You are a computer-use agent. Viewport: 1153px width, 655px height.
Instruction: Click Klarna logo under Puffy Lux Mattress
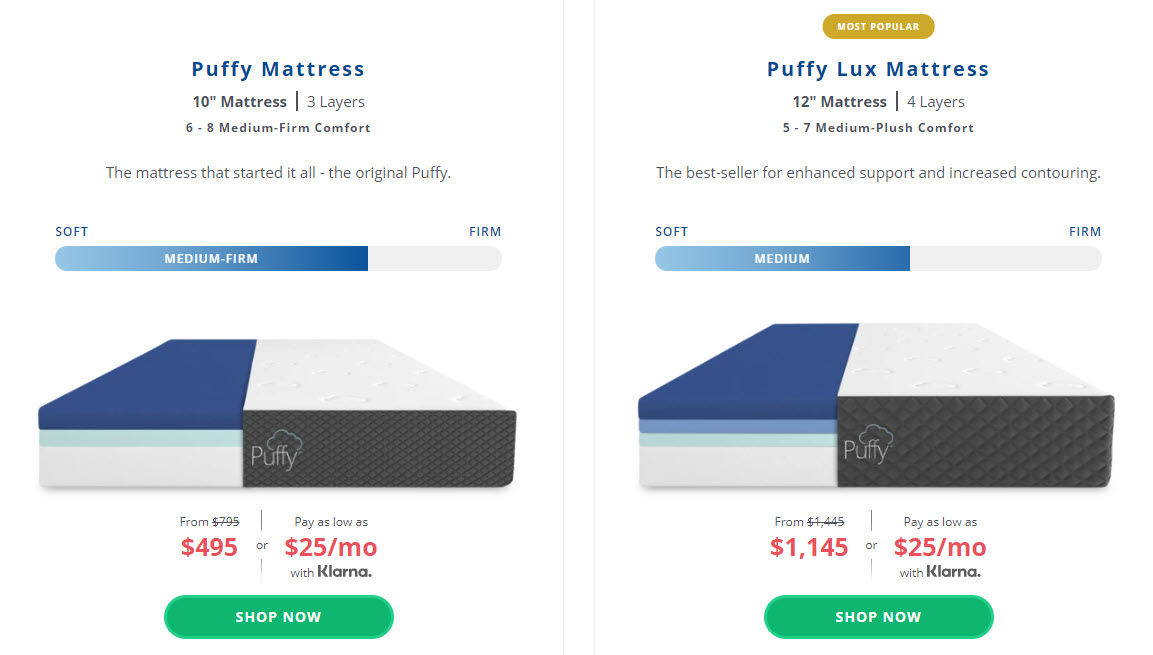coord(954,572)
